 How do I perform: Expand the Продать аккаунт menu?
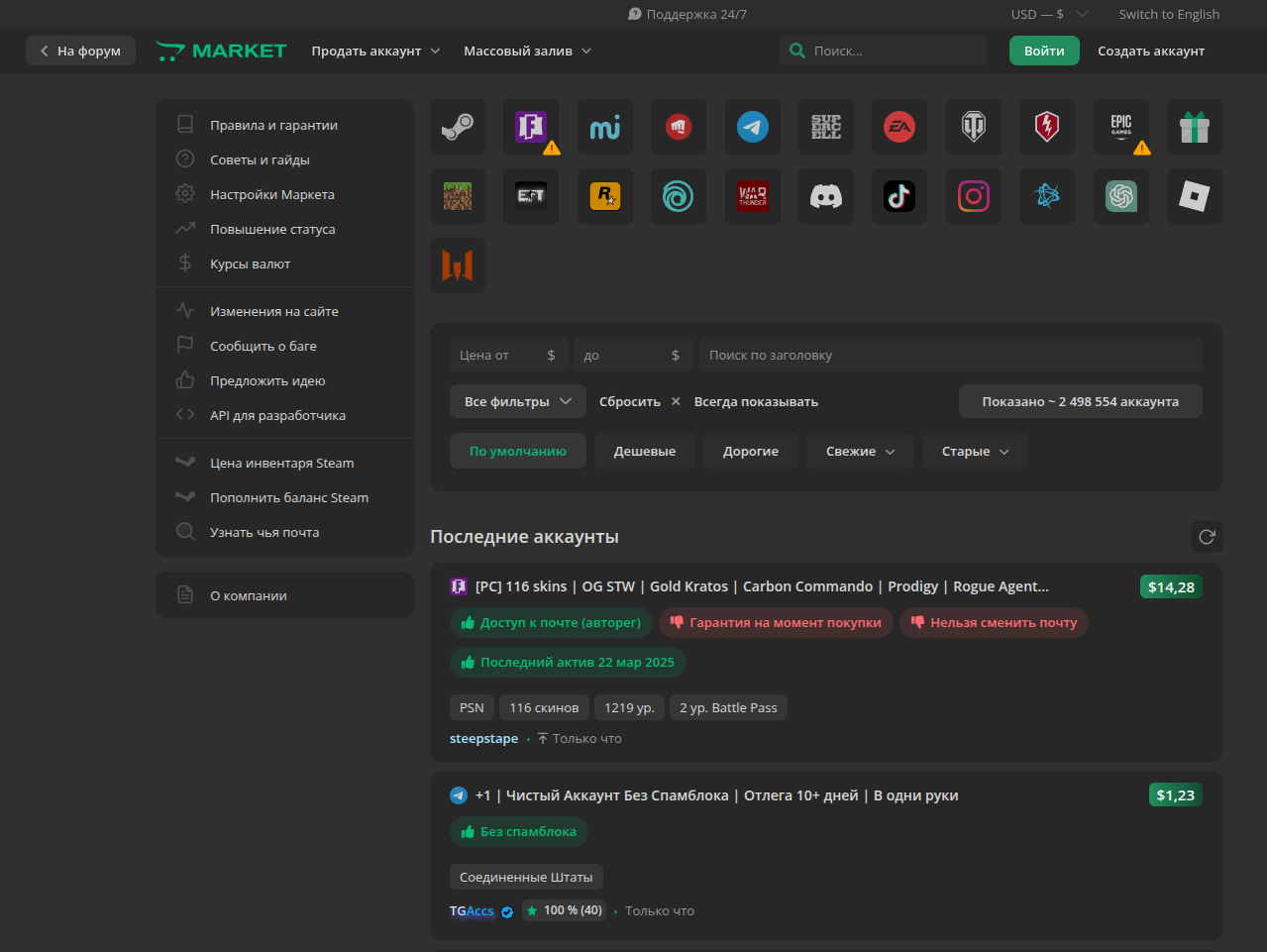[375, 51]
